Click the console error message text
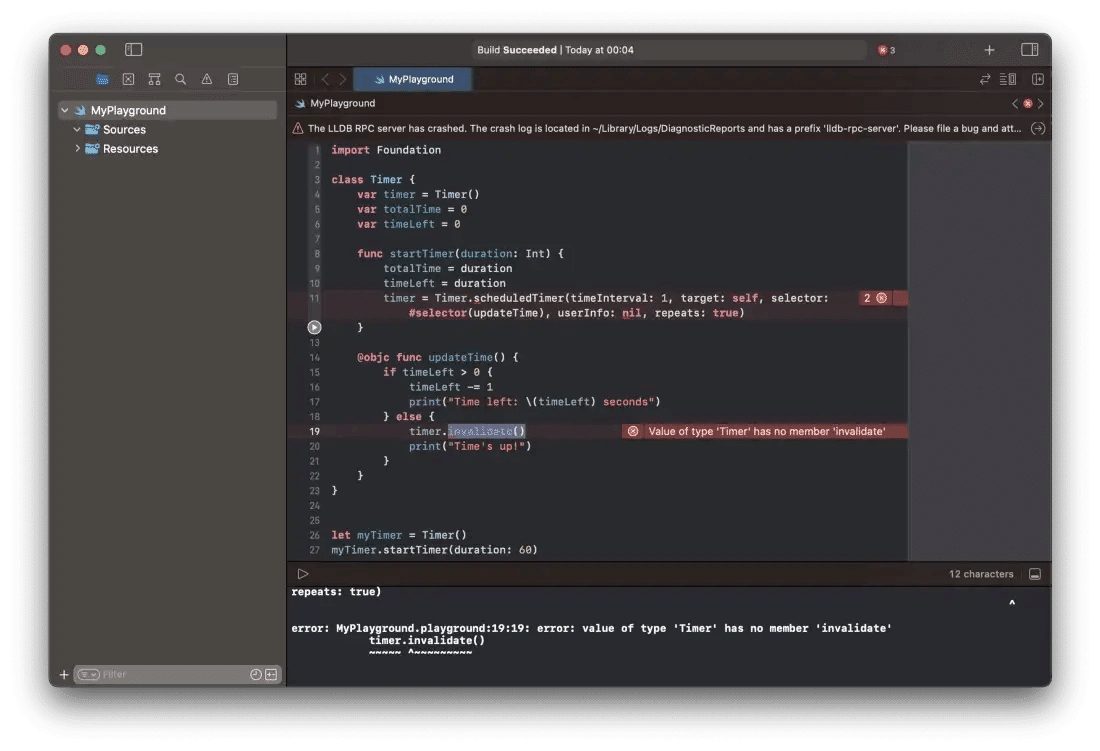 591,628
